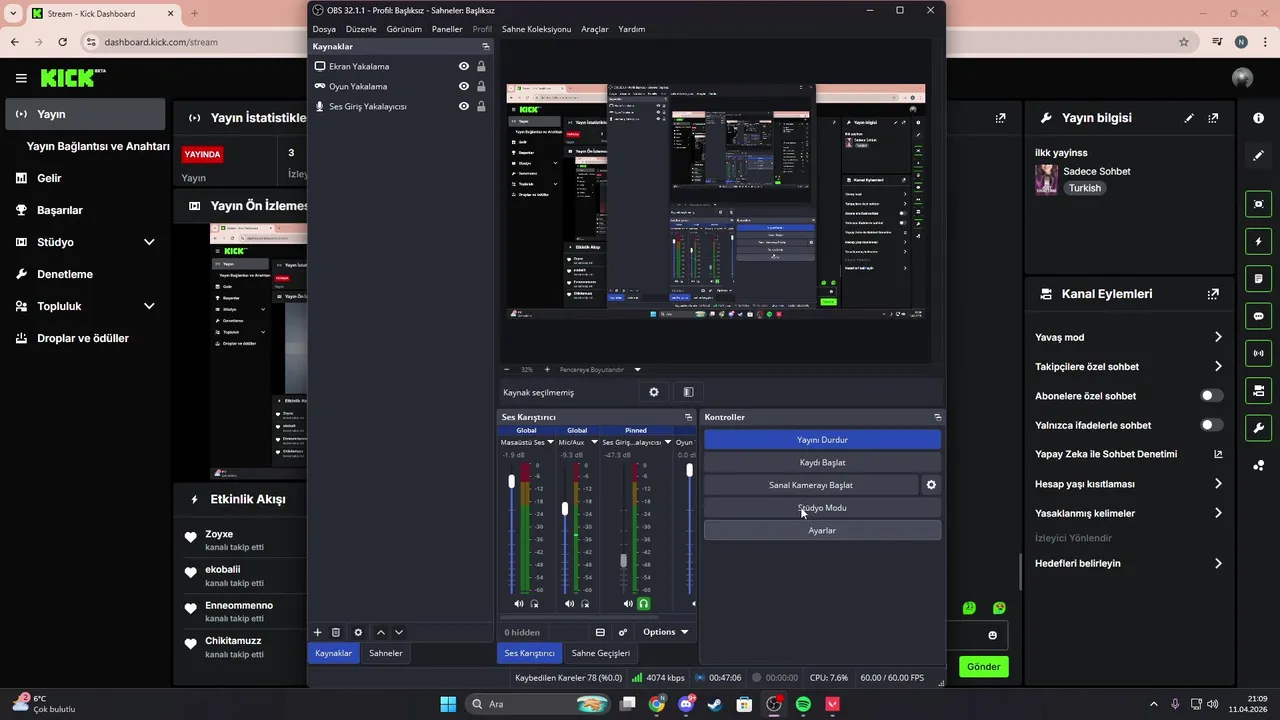Mute Masaüstü Ses speaker icon
Viewport: 1280px width, 720px height.
(x=519, y=603)
